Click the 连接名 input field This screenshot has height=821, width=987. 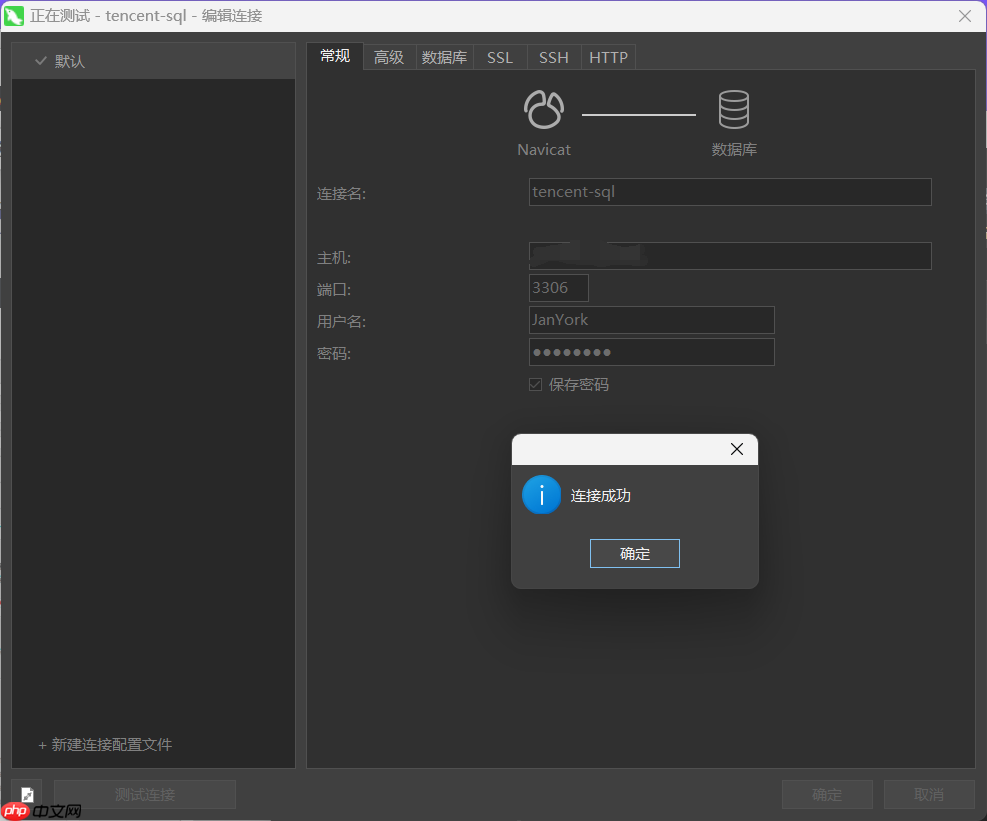729,191
